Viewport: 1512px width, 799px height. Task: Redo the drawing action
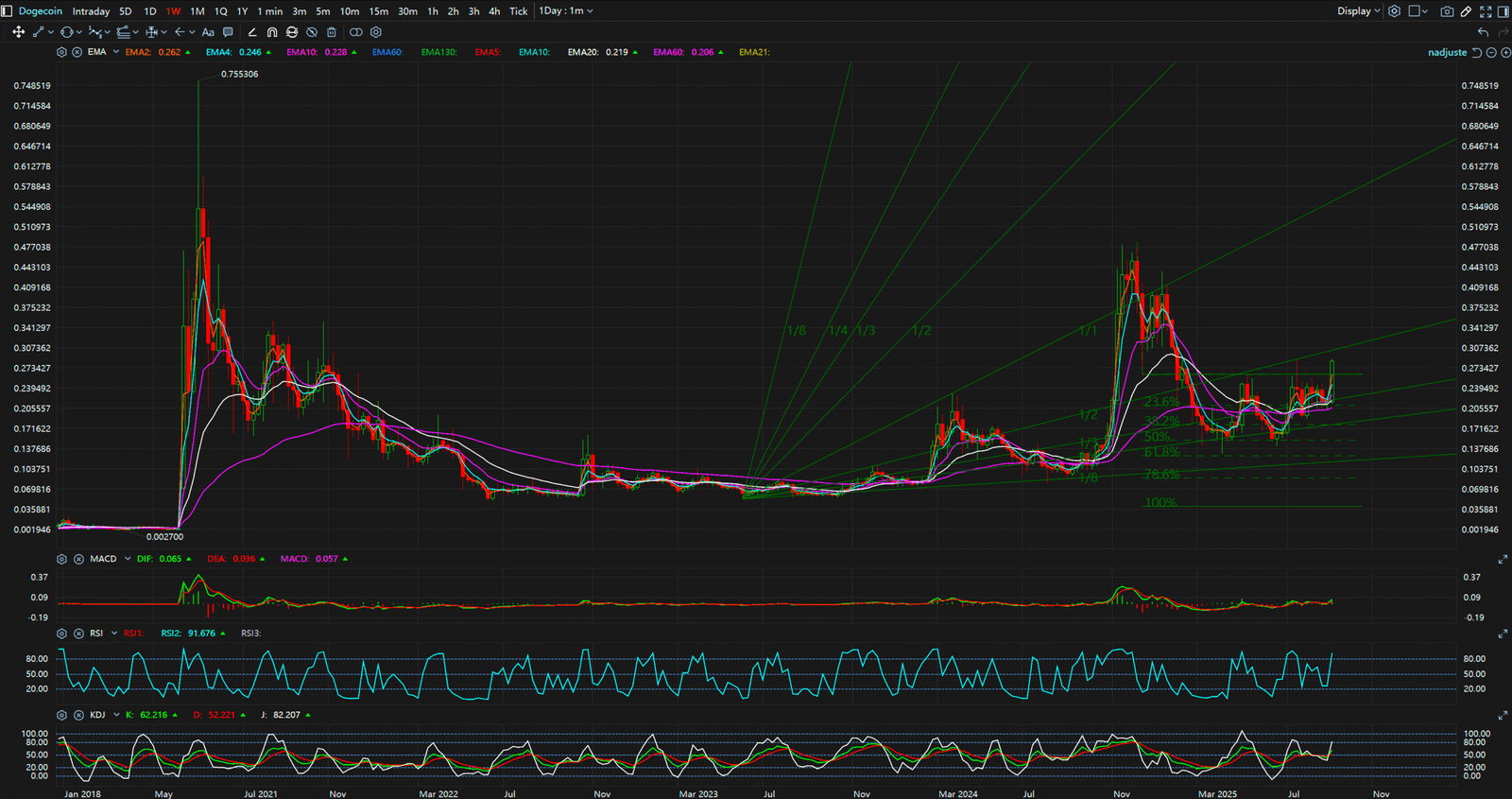(x=1504, y=32)
